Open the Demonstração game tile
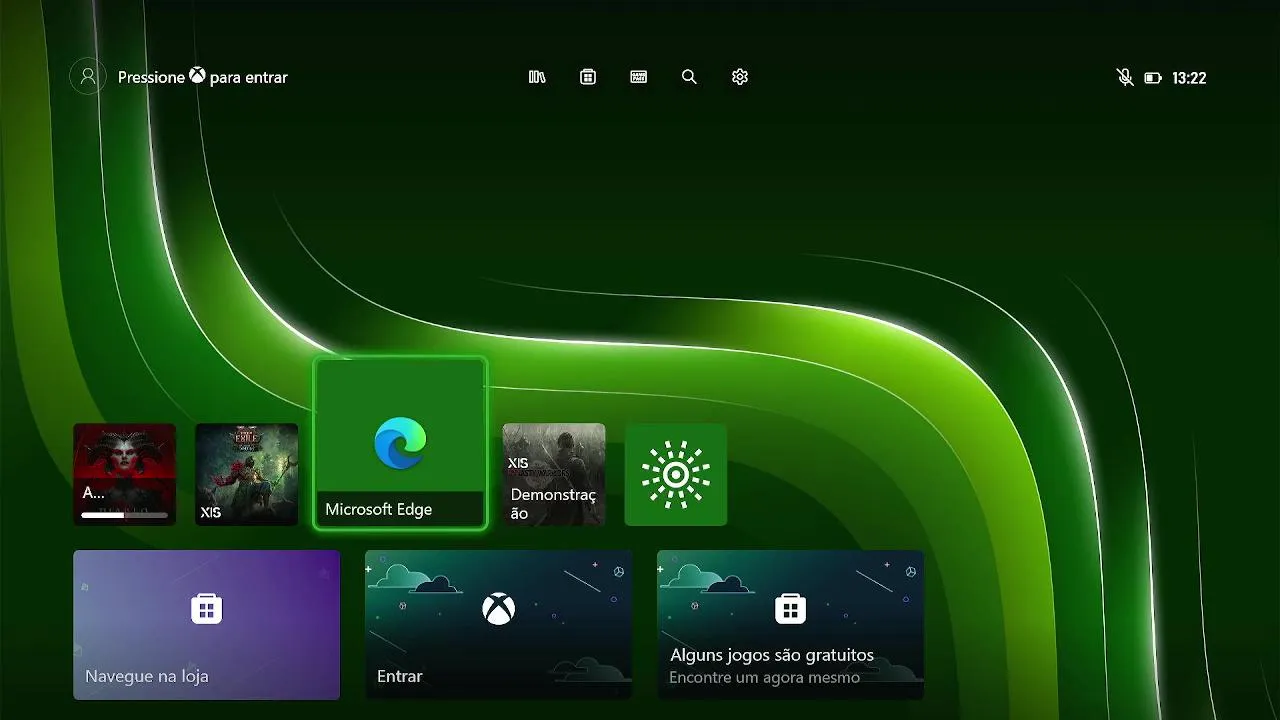 pyautogui.click(x=554, y=474)
